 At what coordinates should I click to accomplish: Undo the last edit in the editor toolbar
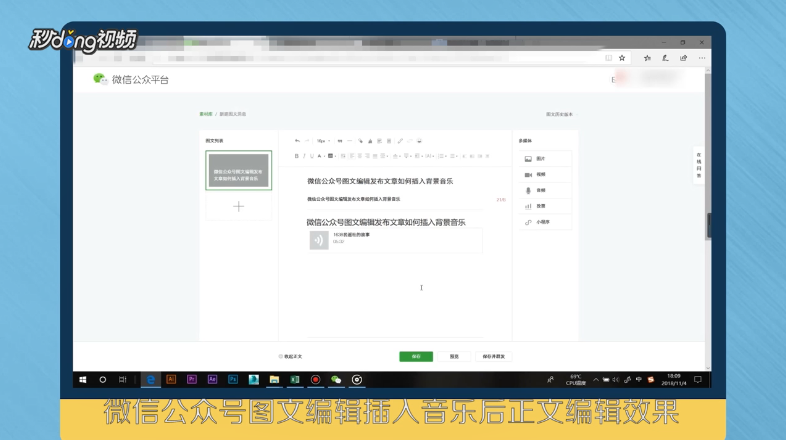[297, 141]
